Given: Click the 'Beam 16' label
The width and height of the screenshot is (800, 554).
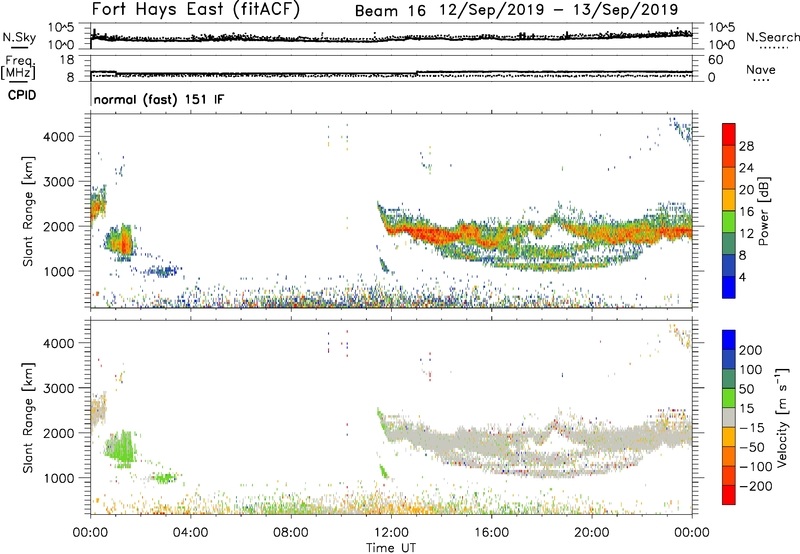Looking at the screenshot, I should pos(390,10).
